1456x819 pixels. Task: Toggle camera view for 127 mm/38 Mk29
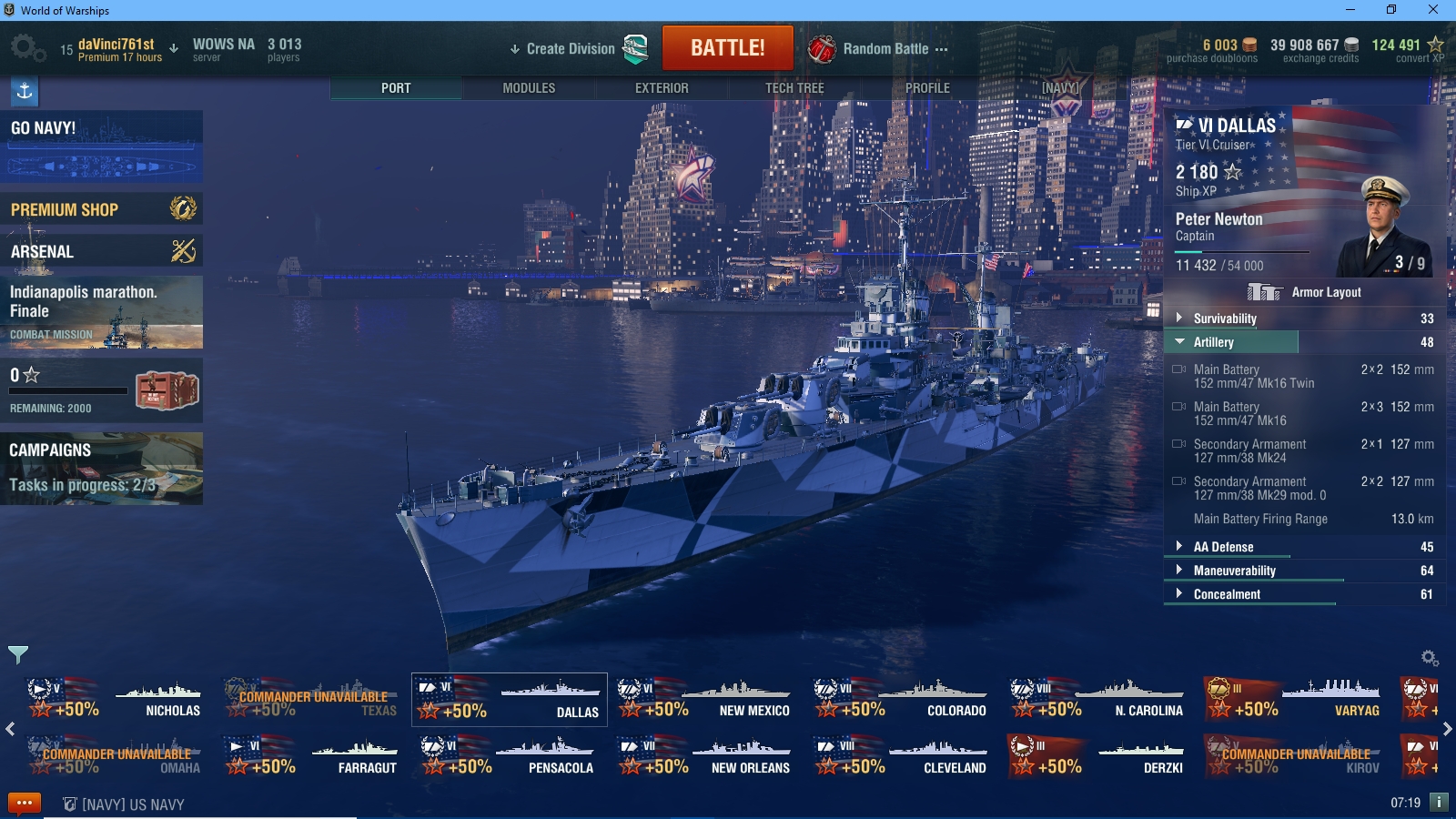1178,481
